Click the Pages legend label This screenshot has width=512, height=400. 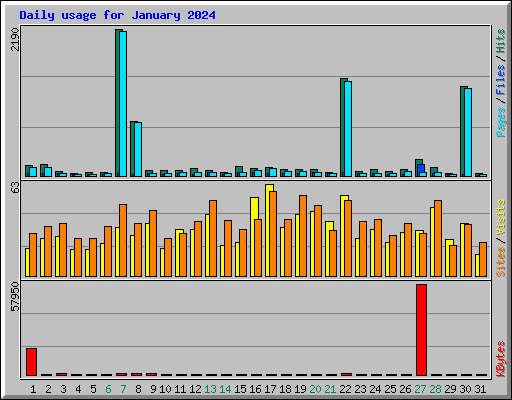[501, 122]
